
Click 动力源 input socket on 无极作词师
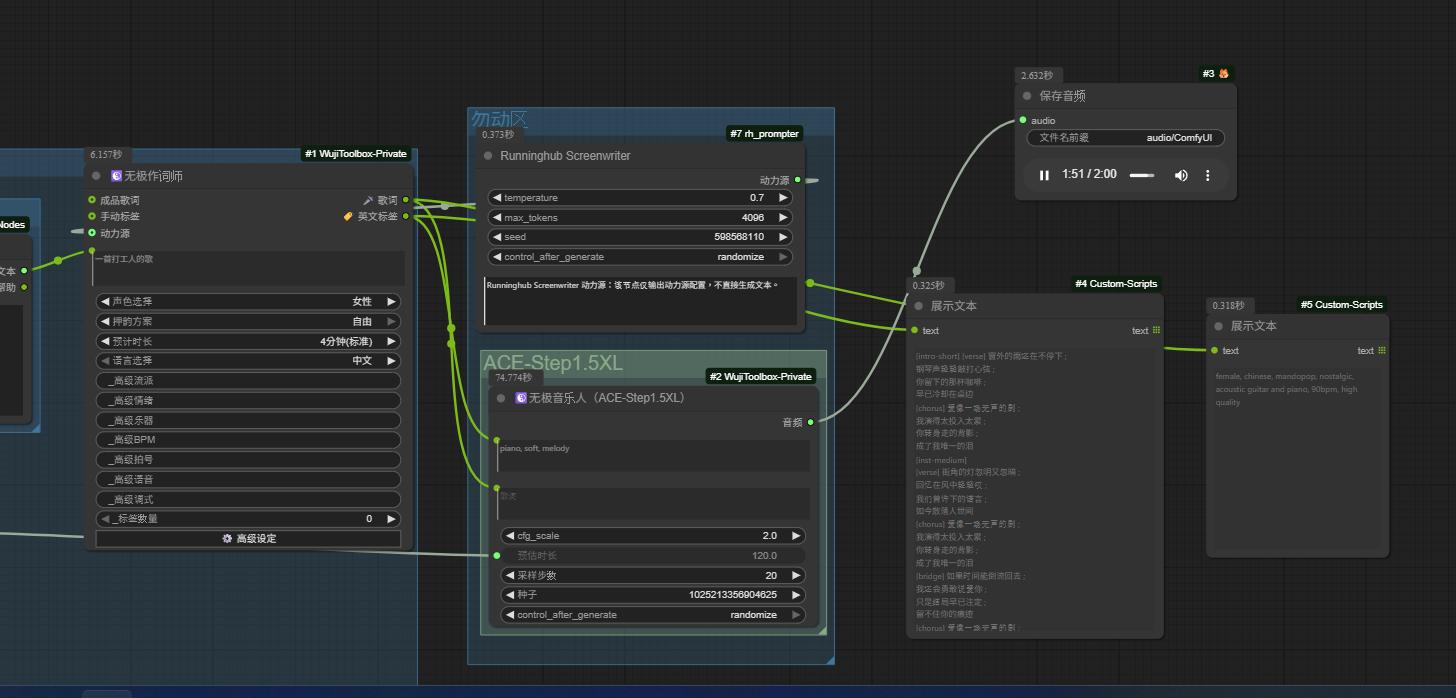(x=92, y=233)
